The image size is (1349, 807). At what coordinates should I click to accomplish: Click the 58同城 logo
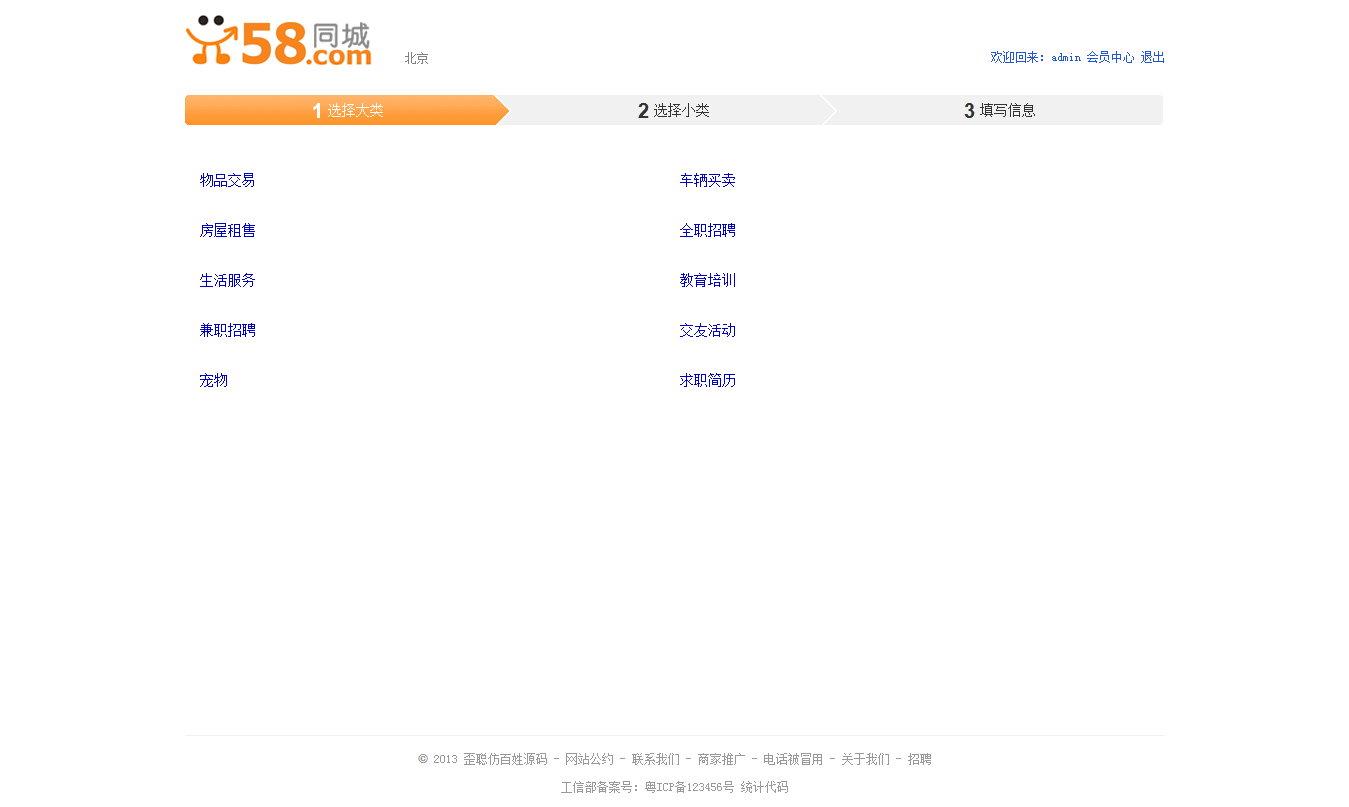278,41
